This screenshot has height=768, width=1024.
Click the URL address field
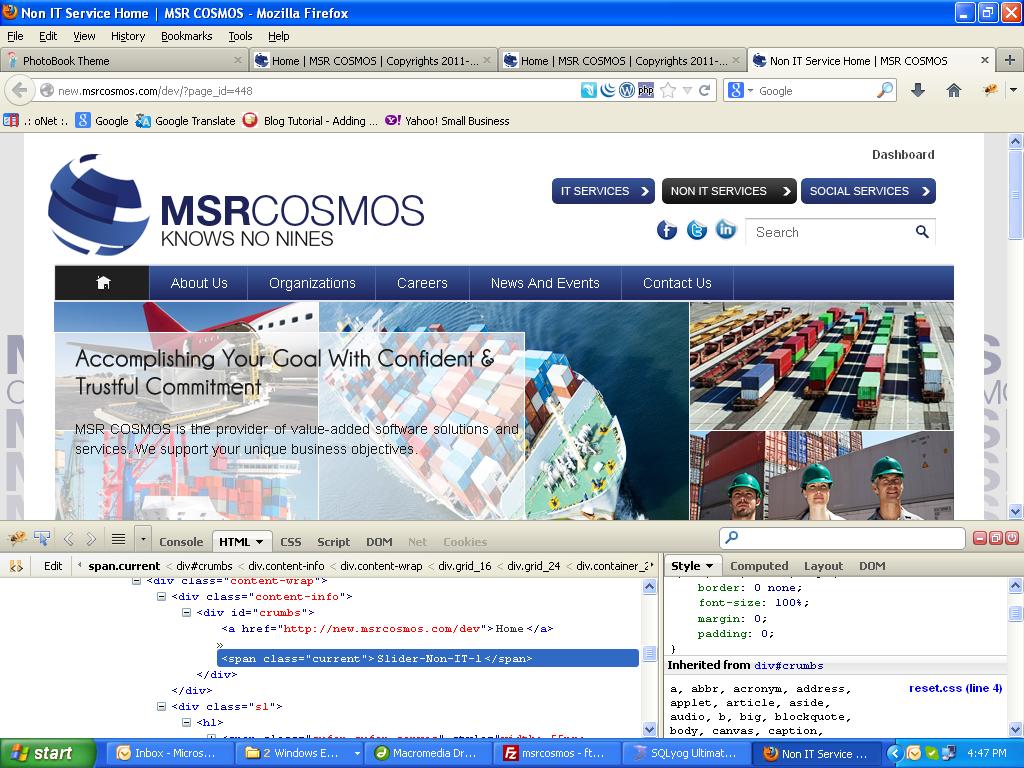pyautogui.click(x=313, y=91)
